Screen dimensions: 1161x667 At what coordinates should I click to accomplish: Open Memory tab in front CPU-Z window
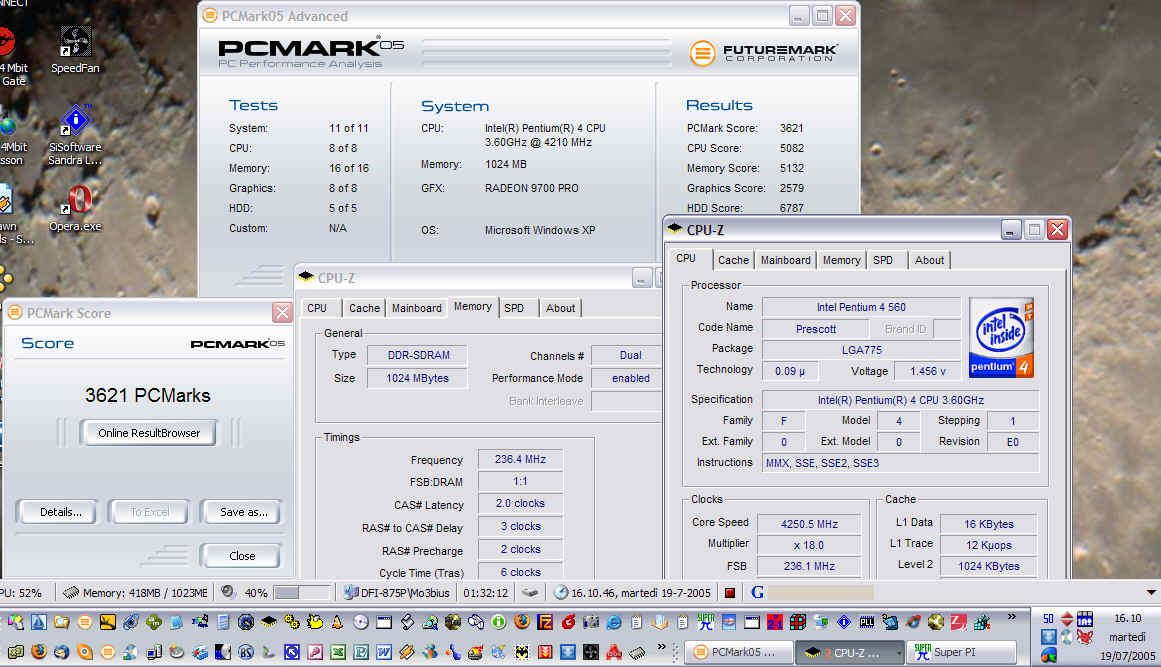[841, 260]
